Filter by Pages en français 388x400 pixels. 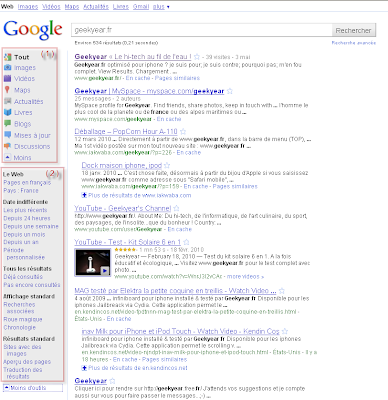[27, 182]
